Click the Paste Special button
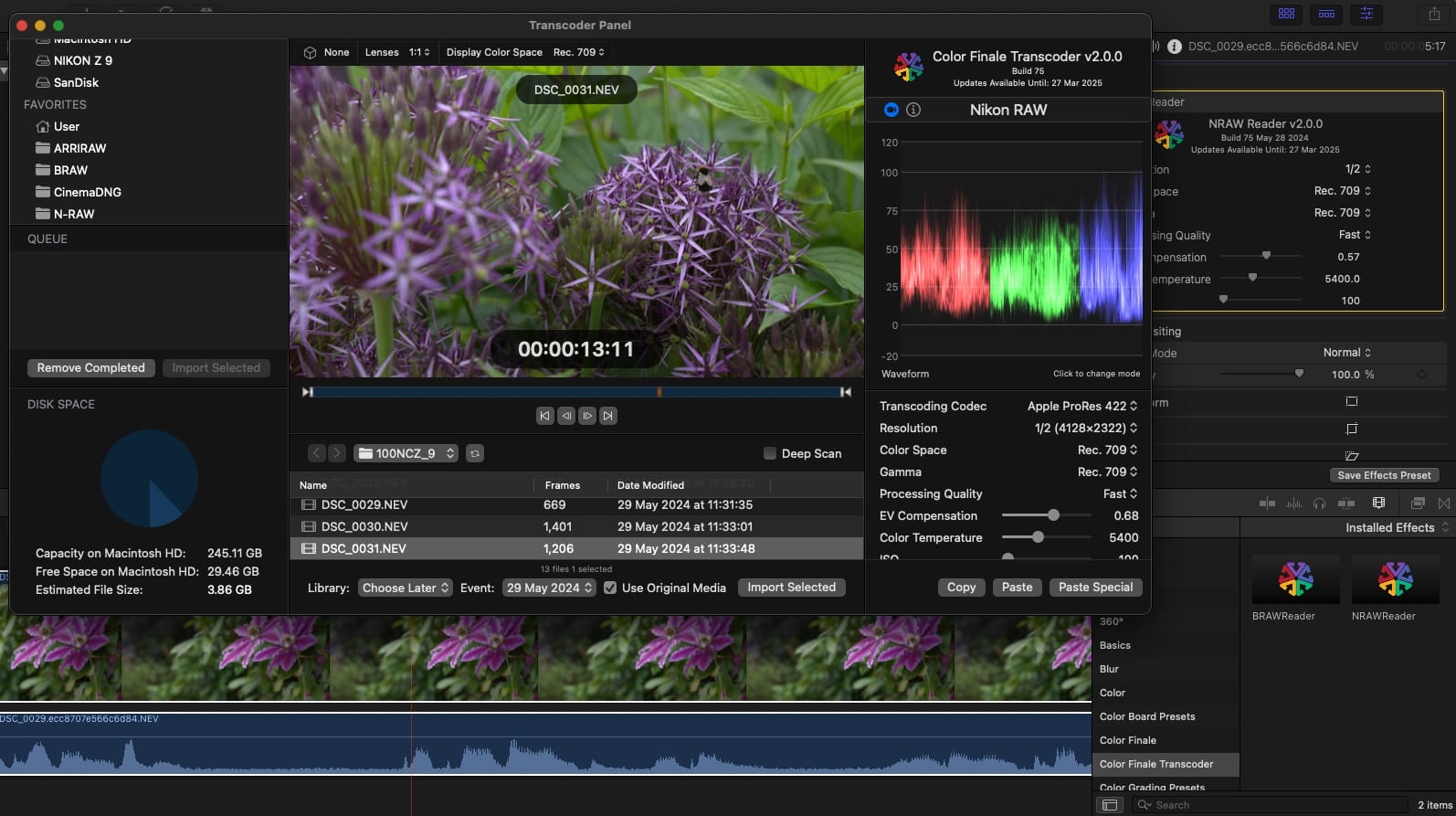 [1095, 588]
